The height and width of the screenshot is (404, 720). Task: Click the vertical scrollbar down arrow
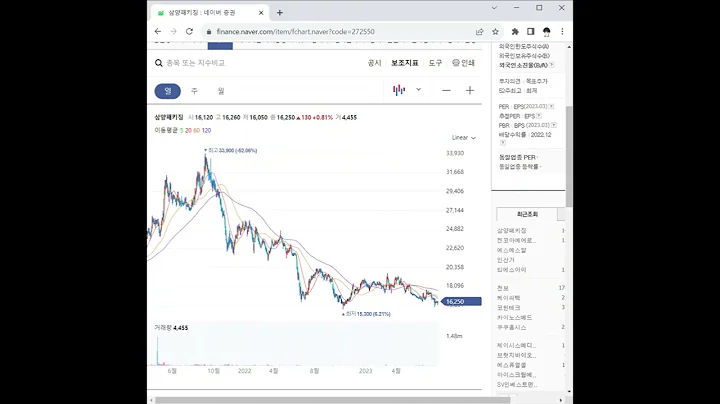click(569, 392)
